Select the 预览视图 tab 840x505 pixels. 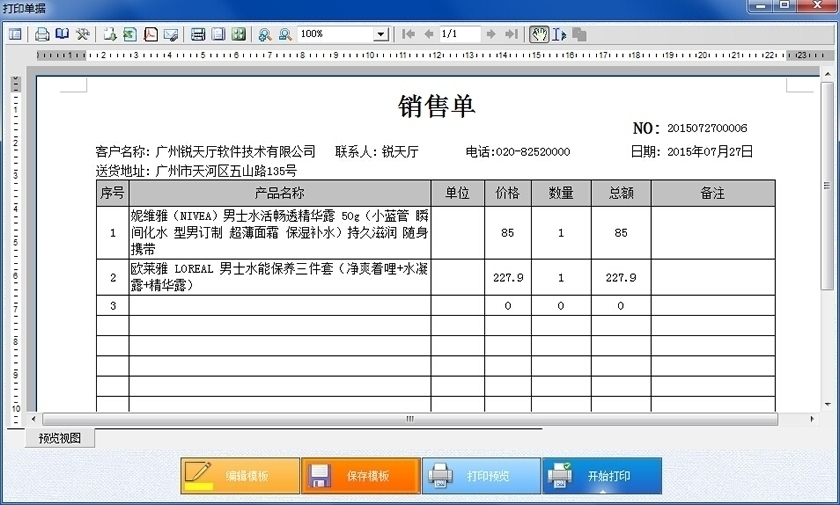click(x=60, y=438)
